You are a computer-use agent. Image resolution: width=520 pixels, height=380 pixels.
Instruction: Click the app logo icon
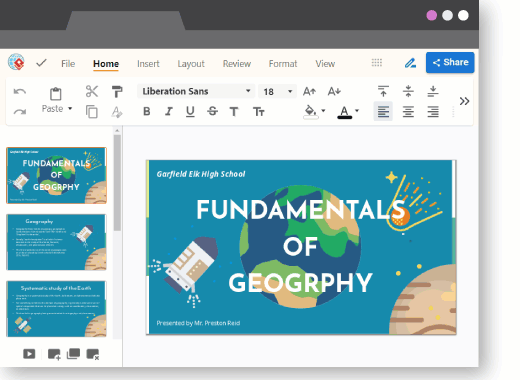(x=16, y=62)
